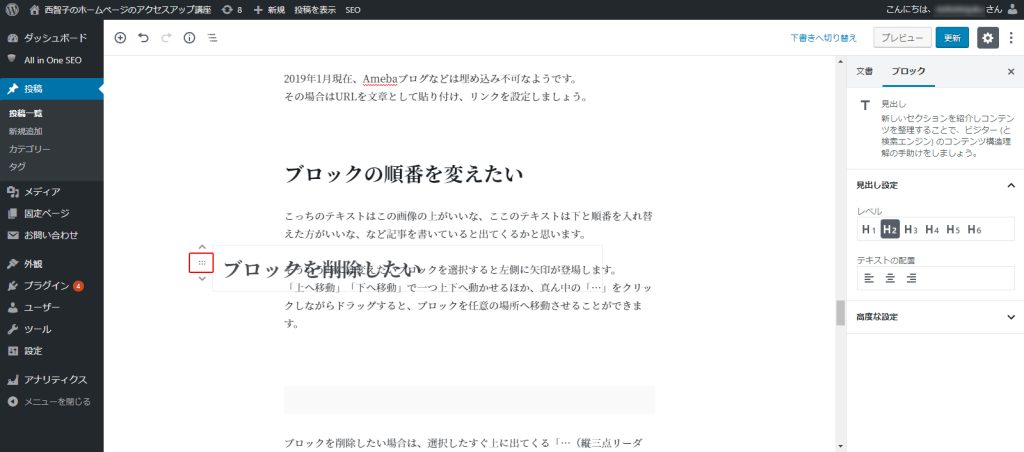The height and width of the screenshot is (452, 1024).
Task: Open 設定 in the sidebar
Action: coord(52,351)
